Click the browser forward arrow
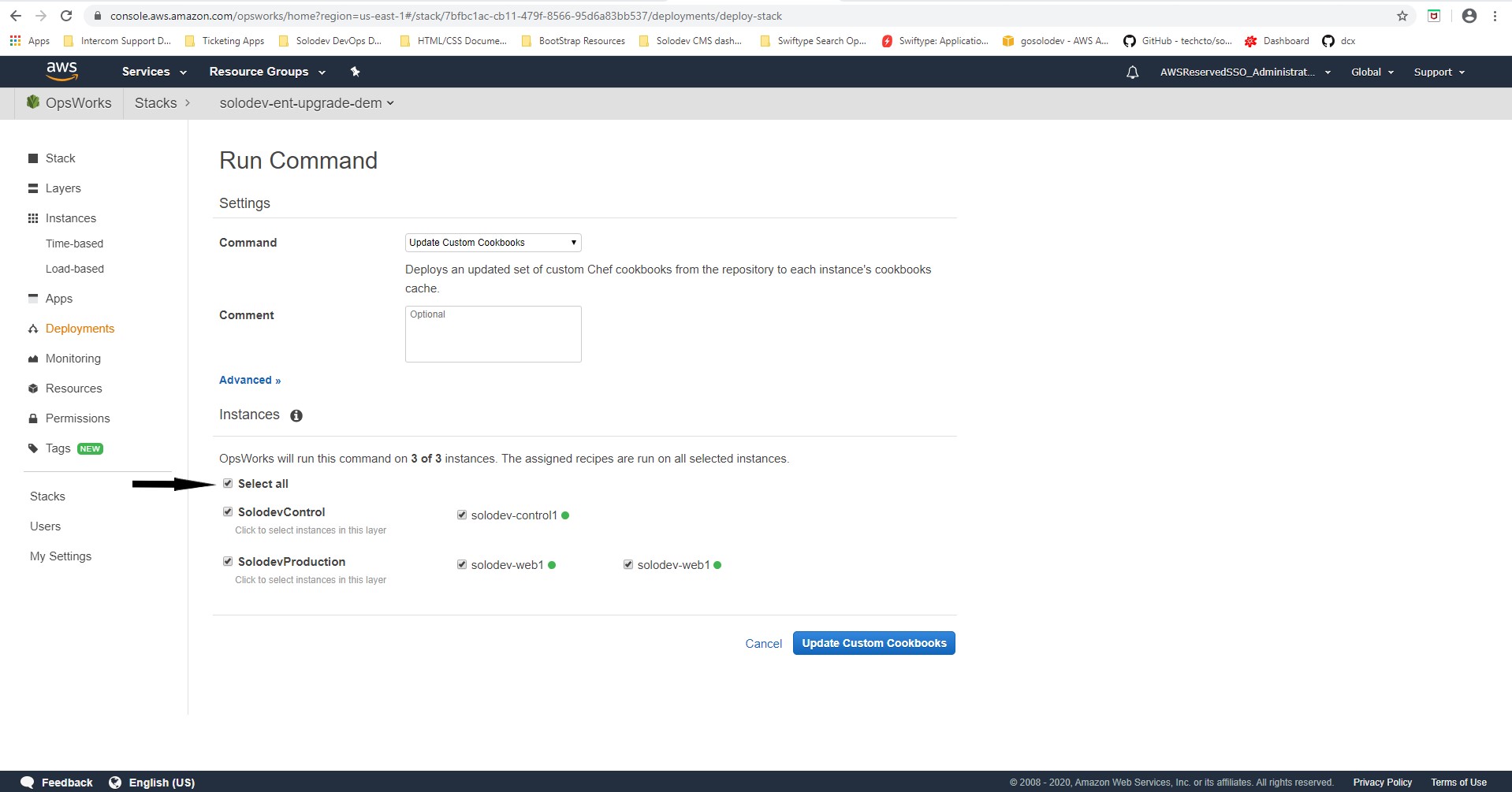 (41, 16)
